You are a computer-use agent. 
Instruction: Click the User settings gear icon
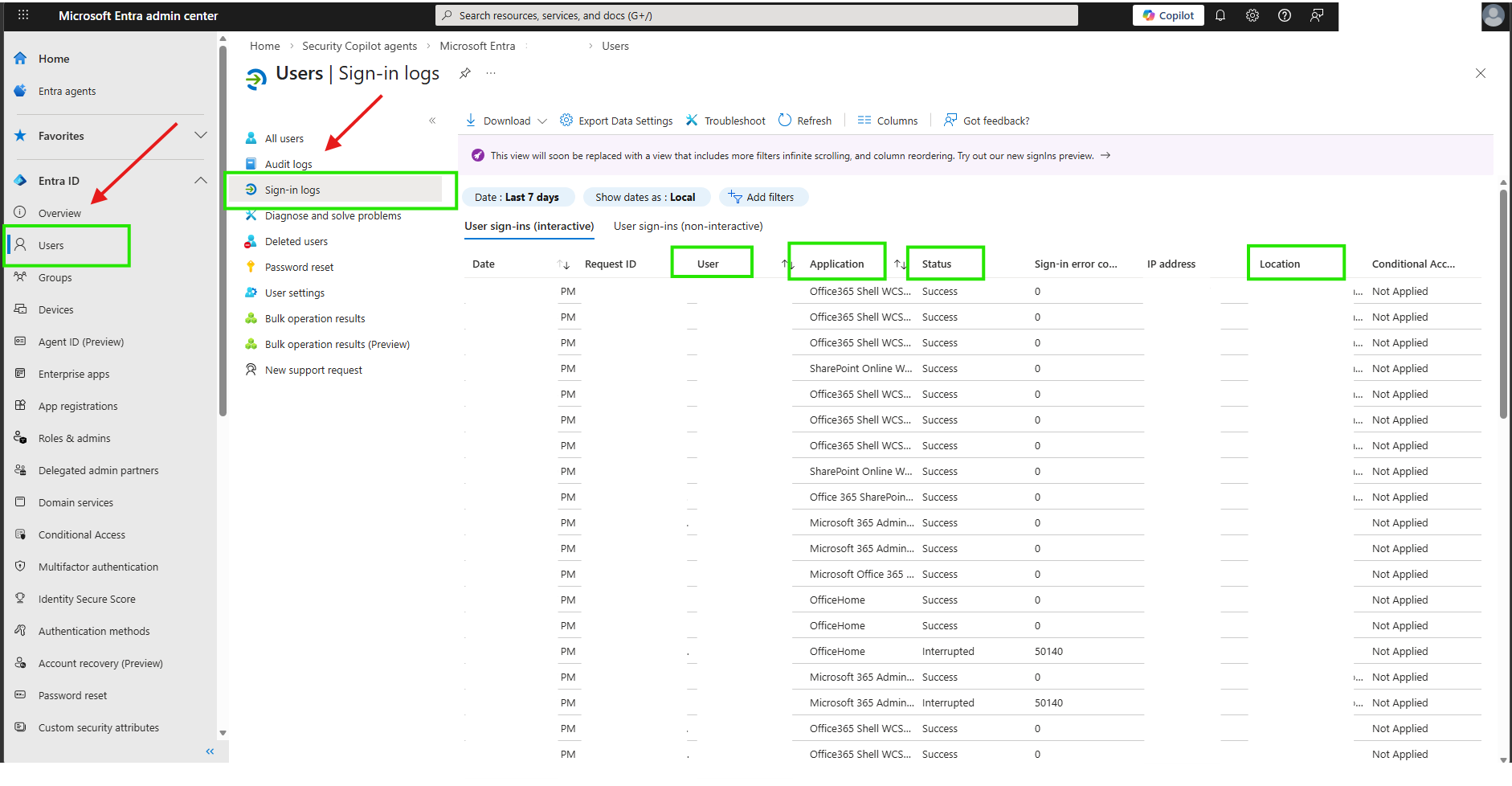pos(251,293)
